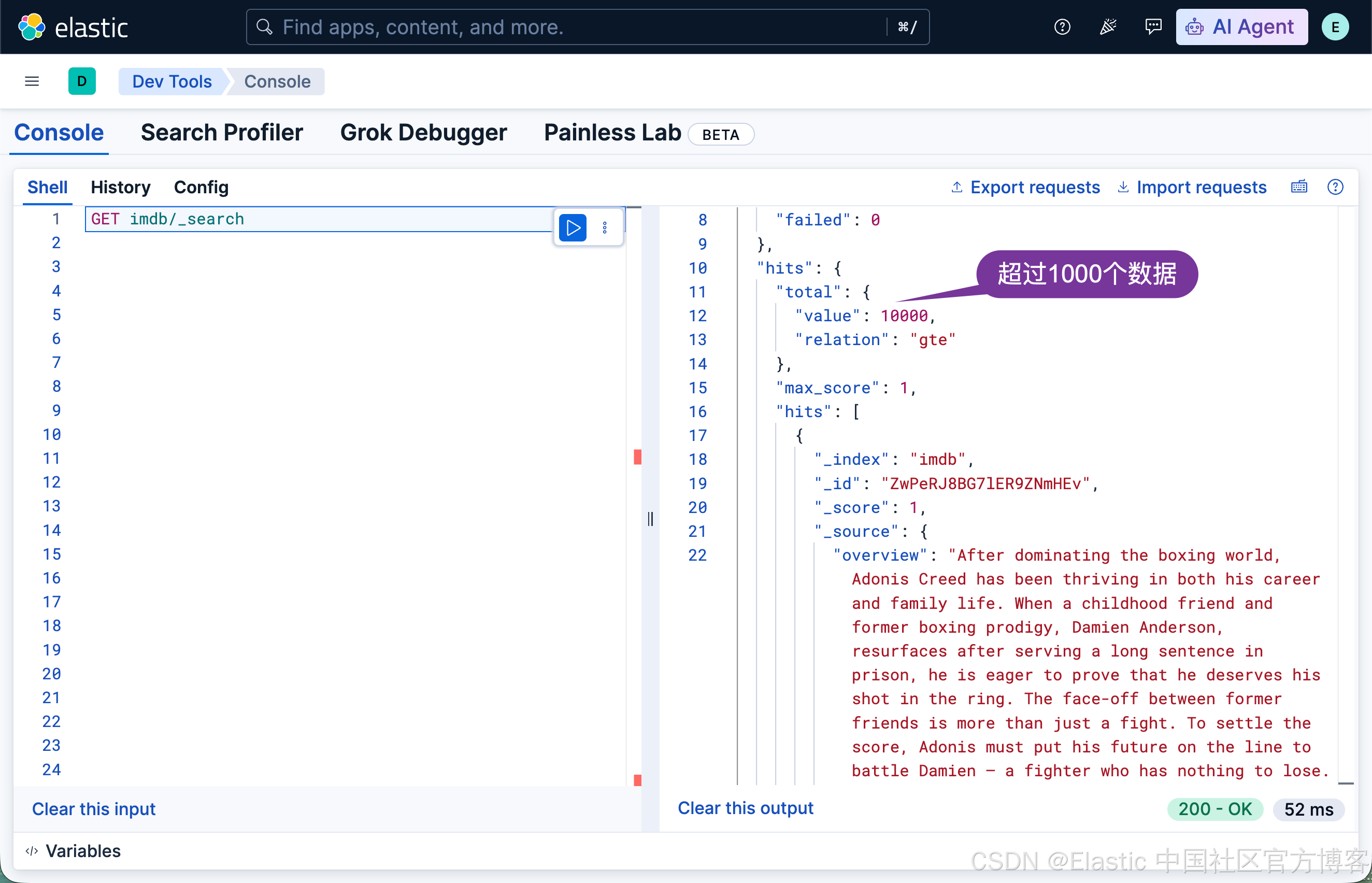Screen dimensions: 1372x883
Task: Switch to the Console tab
Action: 59,133
